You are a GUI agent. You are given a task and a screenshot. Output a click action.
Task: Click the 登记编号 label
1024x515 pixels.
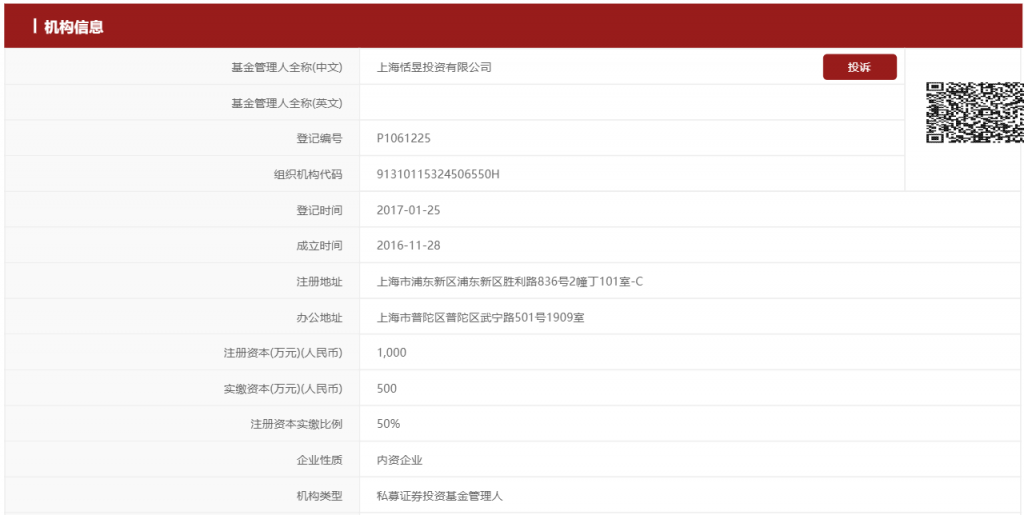coord(320,138)
